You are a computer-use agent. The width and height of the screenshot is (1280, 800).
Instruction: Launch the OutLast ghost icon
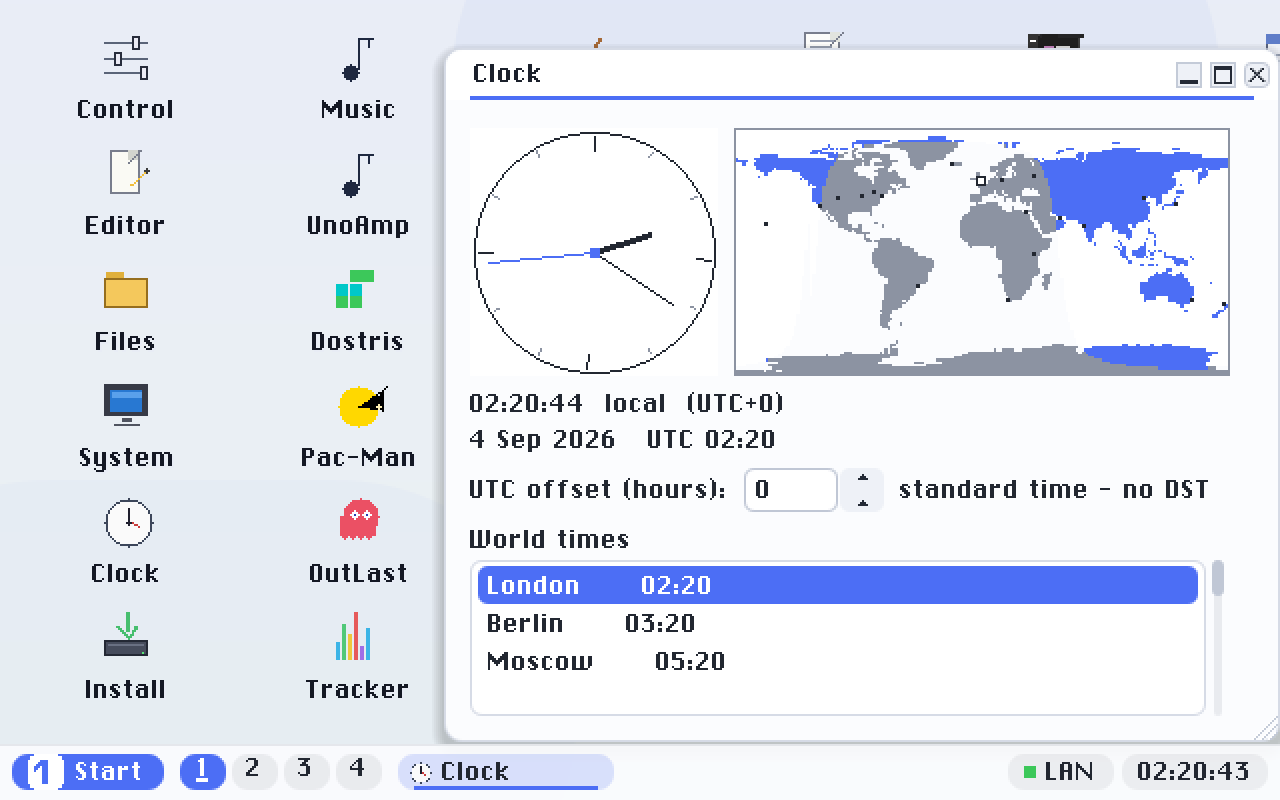coord(357,544)
